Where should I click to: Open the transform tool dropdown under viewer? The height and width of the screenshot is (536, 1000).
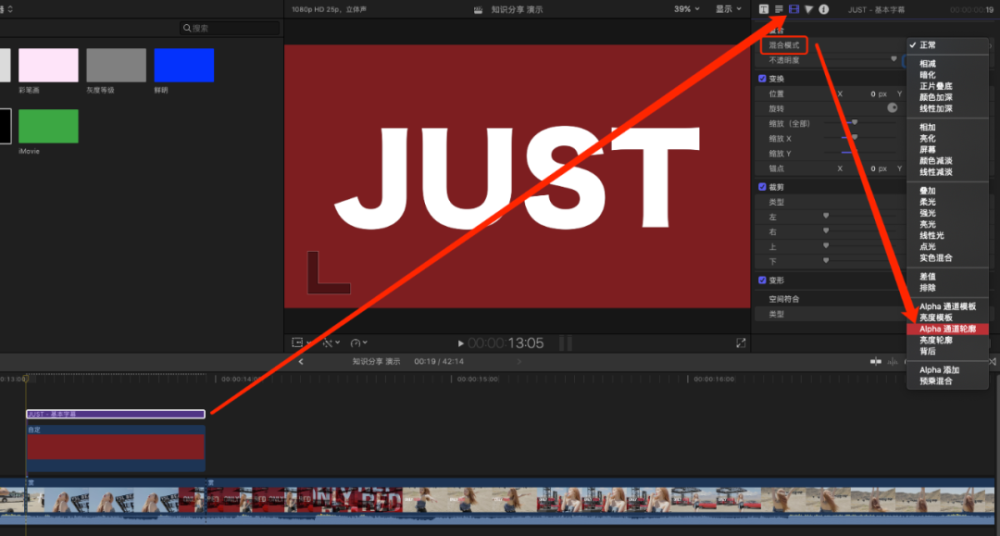[300, 343]
